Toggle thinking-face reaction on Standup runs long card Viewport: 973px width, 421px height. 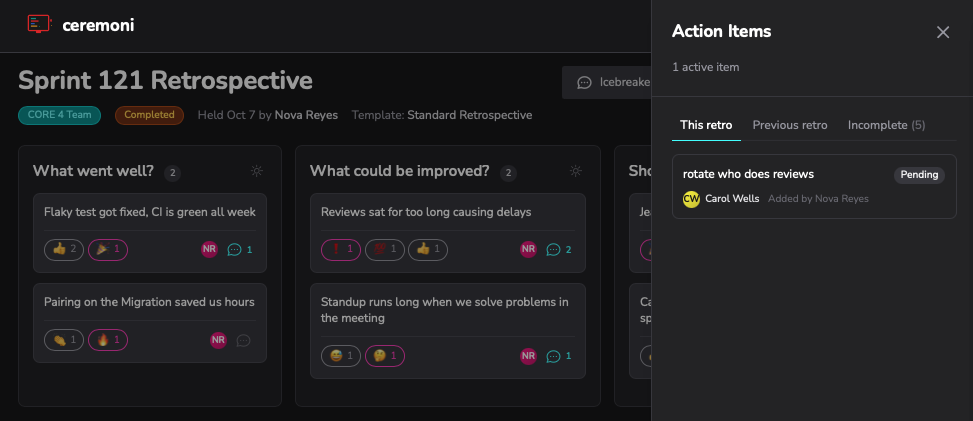click(x=385, y=356)
